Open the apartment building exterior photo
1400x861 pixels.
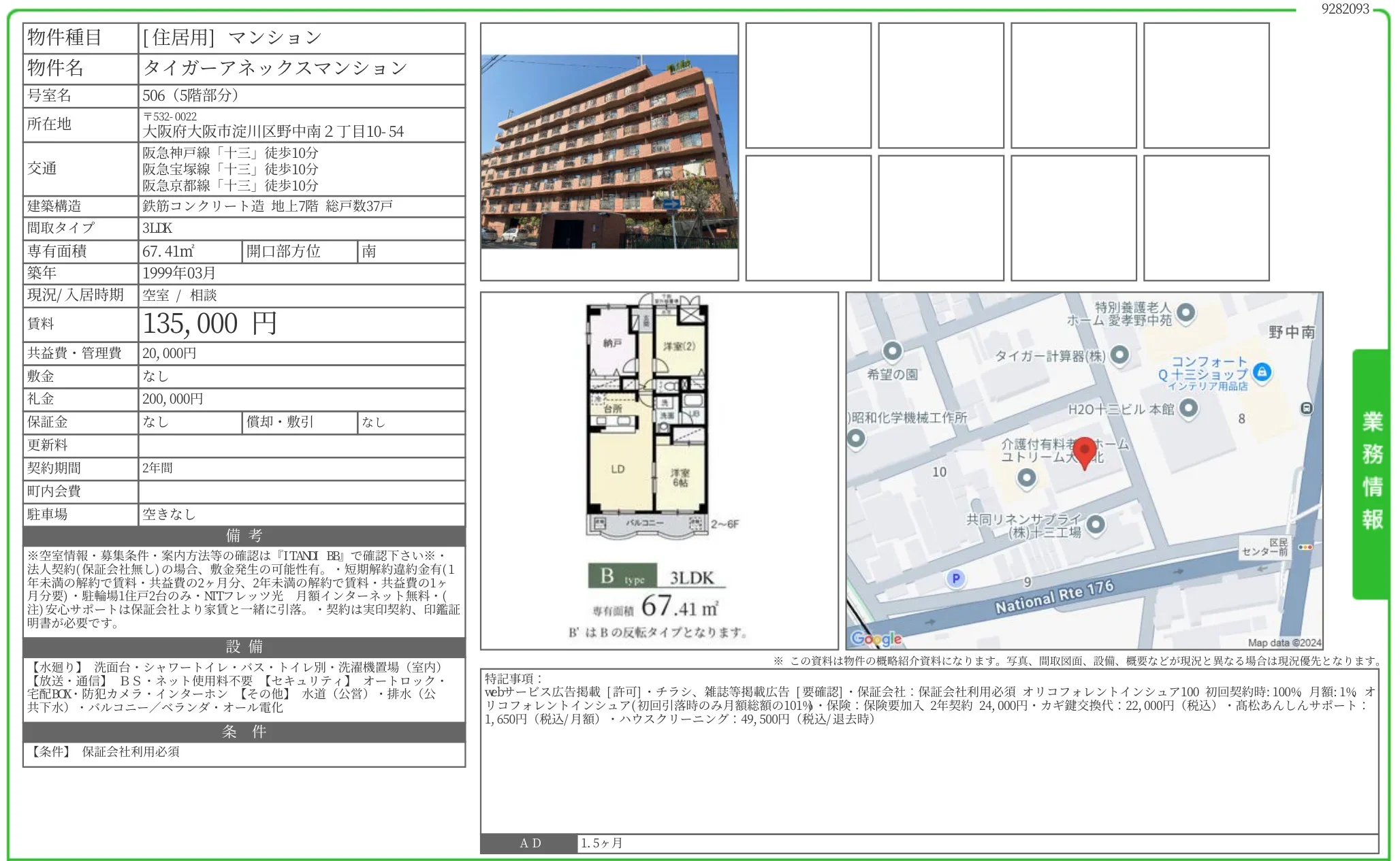[x=609, y=151]
